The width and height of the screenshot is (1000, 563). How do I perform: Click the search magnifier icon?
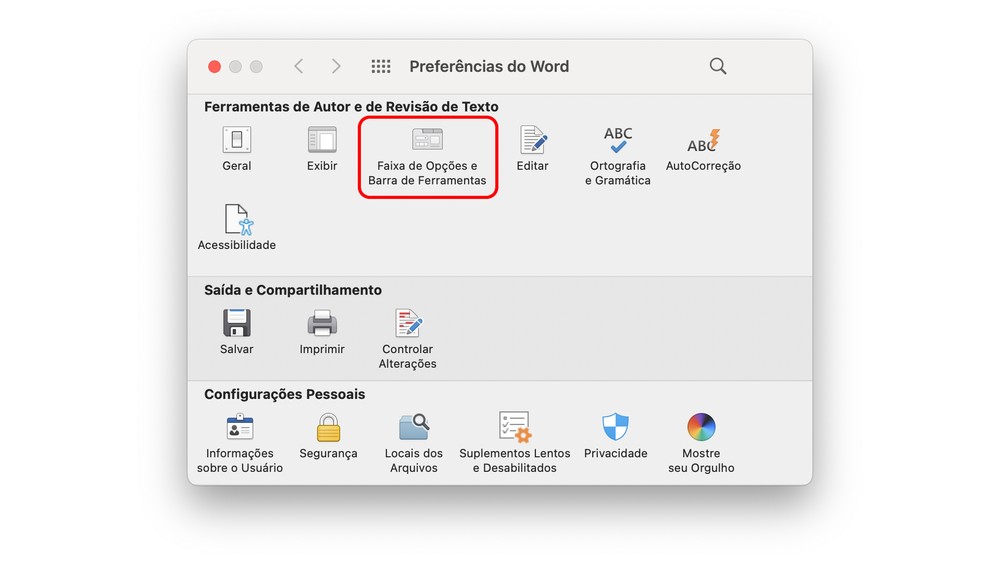[x=718, y=66]
